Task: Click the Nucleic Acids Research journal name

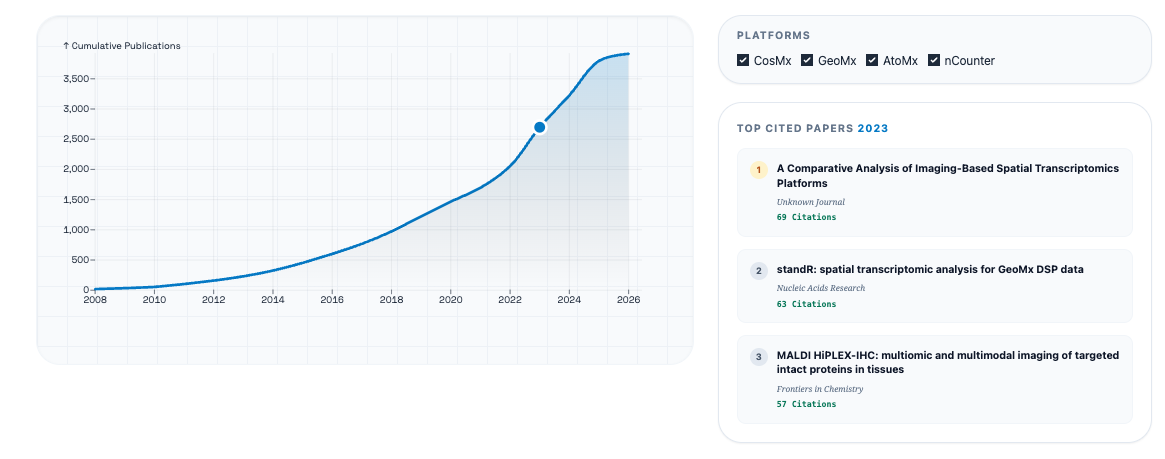Action: tap(820, 288)
